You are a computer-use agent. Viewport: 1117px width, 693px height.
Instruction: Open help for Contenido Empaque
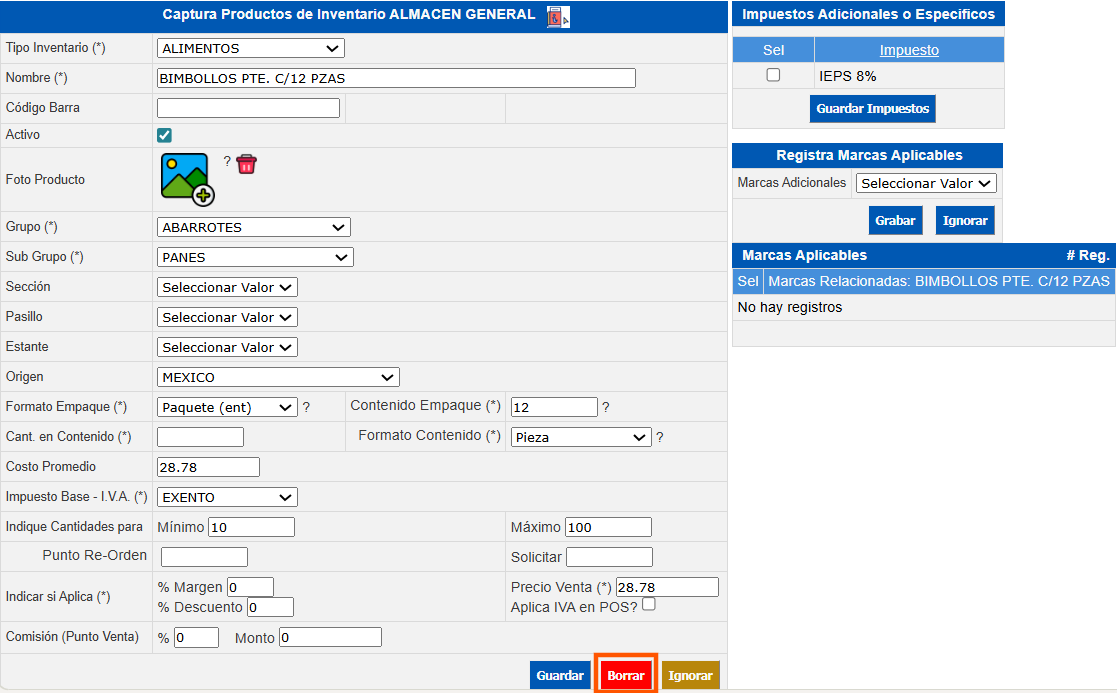(x=606, y=407)
